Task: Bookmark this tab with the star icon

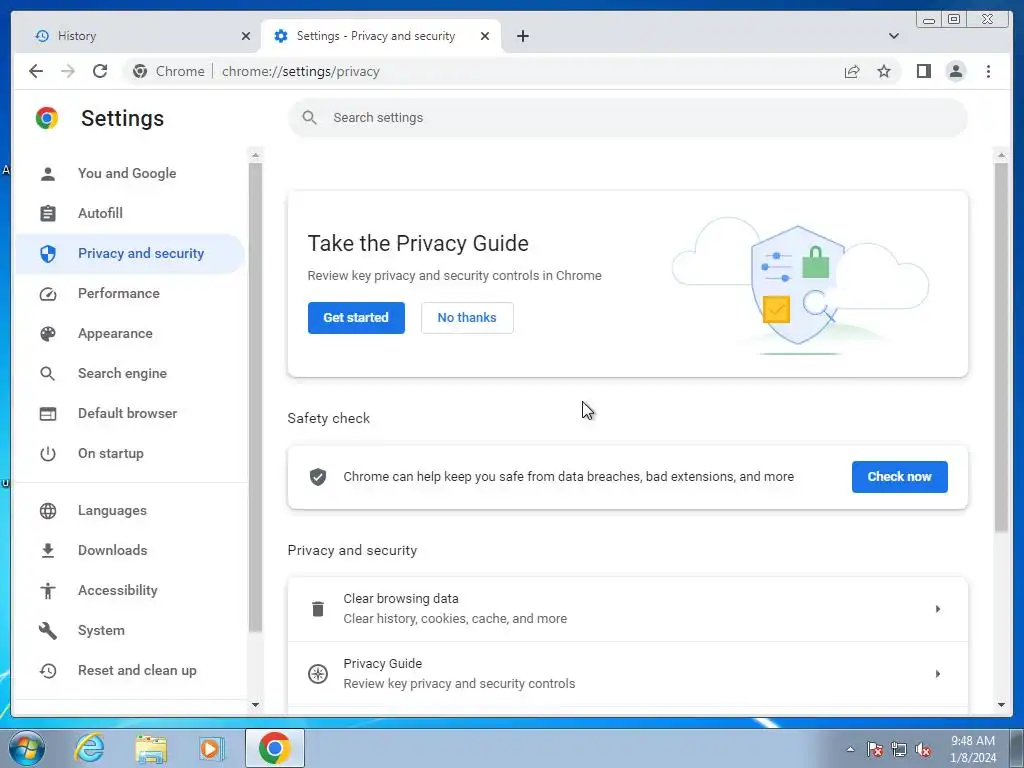Action: (884, 71)
